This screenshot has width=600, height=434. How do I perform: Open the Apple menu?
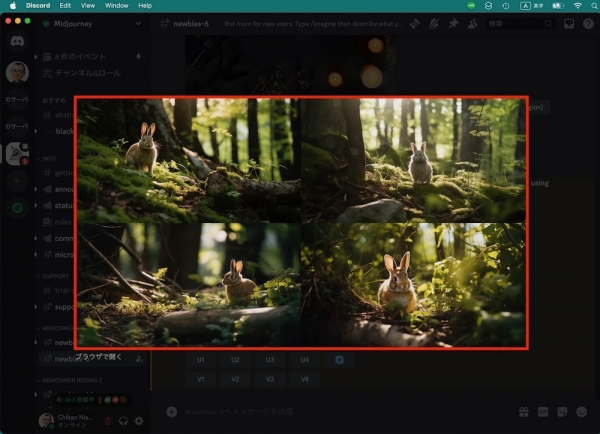pyautogui.click(x=13, y=6)
